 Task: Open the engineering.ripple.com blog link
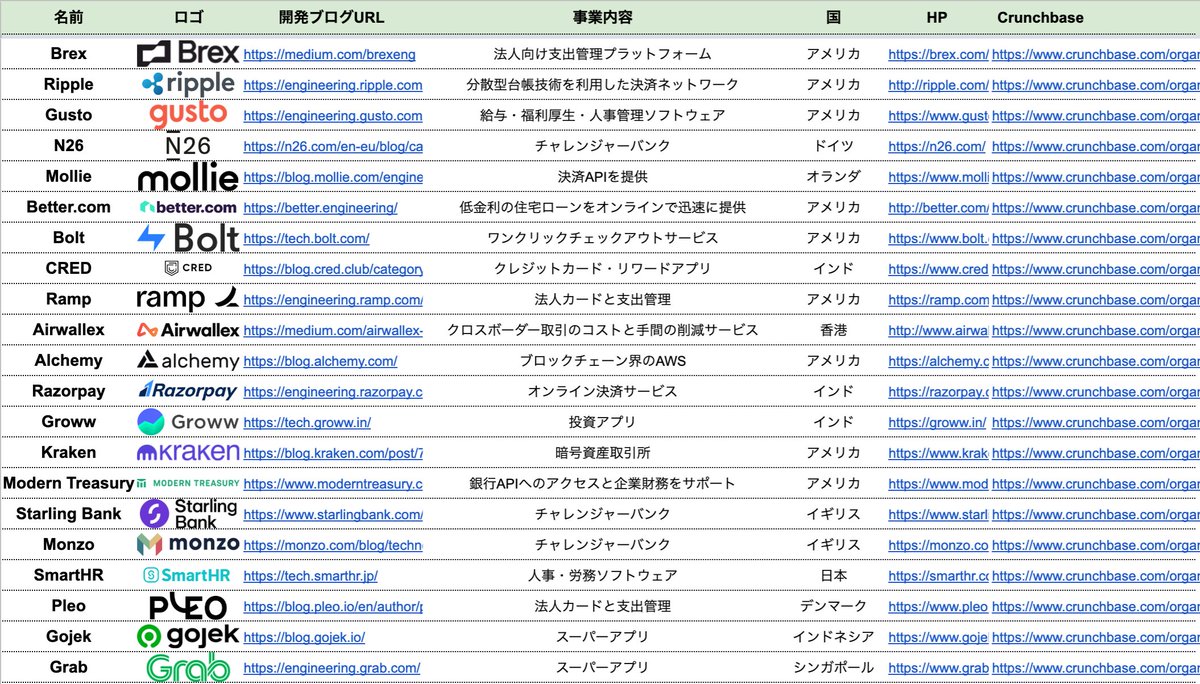pyautogui.click(x=332, y=85)
